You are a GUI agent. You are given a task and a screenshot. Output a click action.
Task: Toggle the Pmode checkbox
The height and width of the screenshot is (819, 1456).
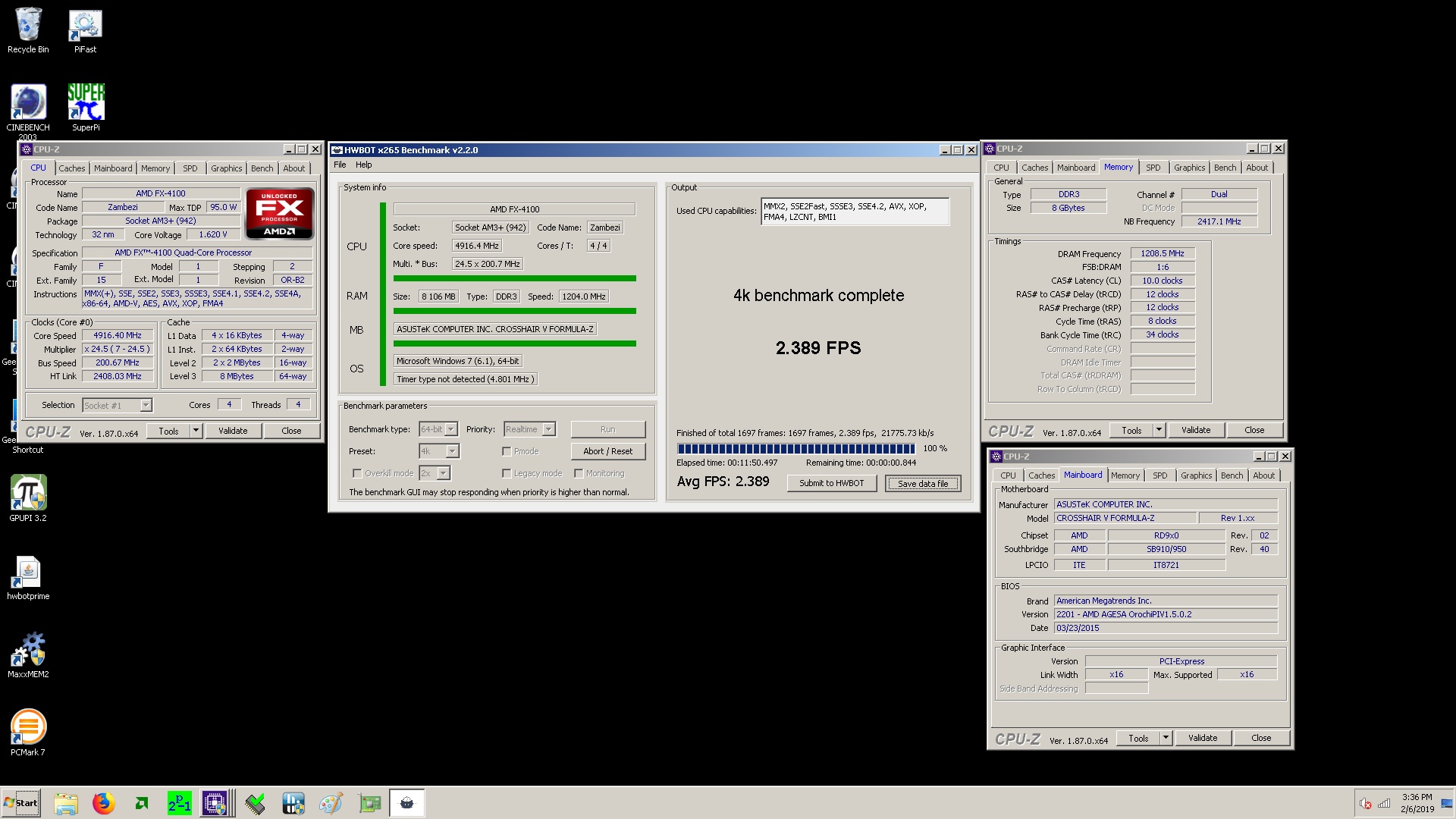507,451
